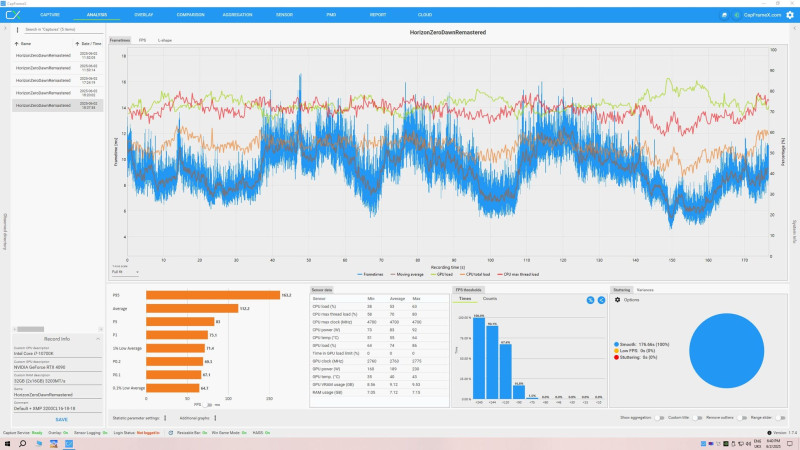This screenshot has height=450, width=800.
Task: Toggle the Remove outliers switch
Action: [742, 418]
